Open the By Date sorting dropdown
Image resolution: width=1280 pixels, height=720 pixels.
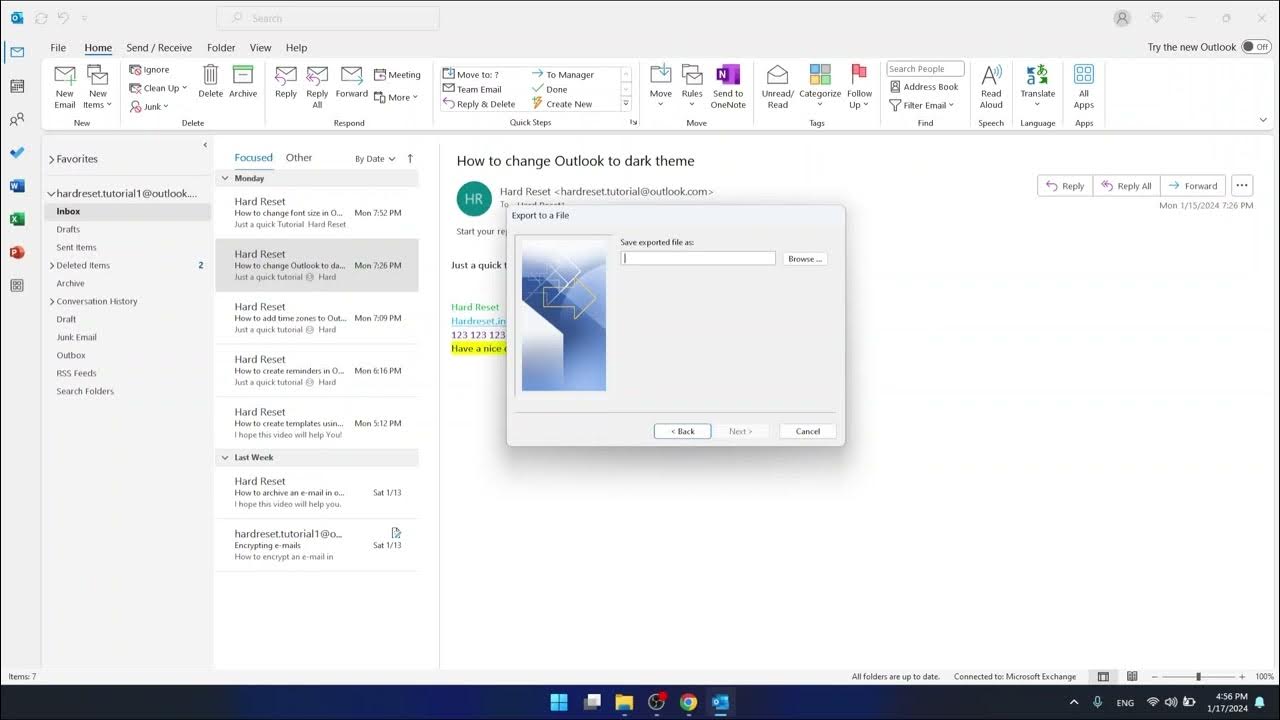372,158
